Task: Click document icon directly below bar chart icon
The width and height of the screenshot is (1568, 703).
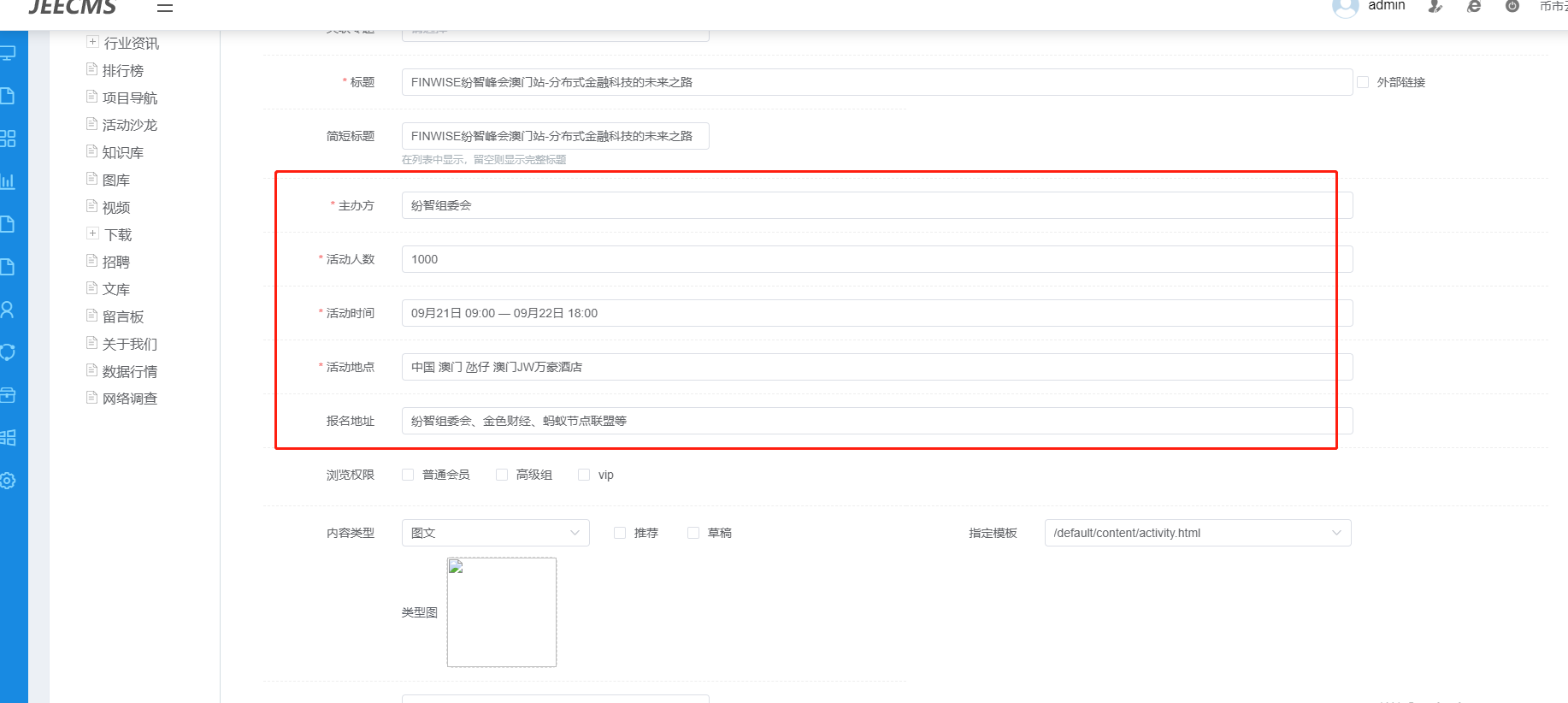Action: 8,224
